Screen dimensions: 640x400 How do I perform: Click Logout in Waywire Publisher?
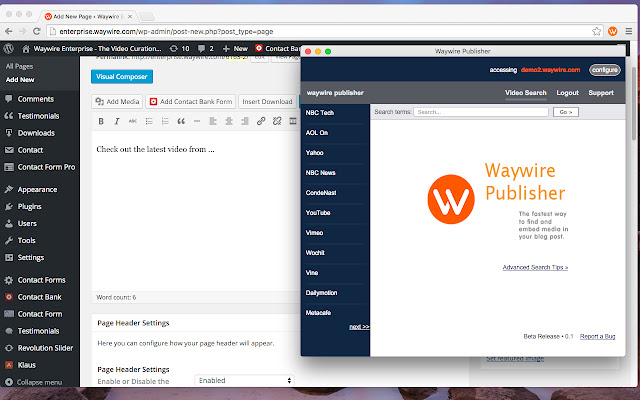click(567, 93)
